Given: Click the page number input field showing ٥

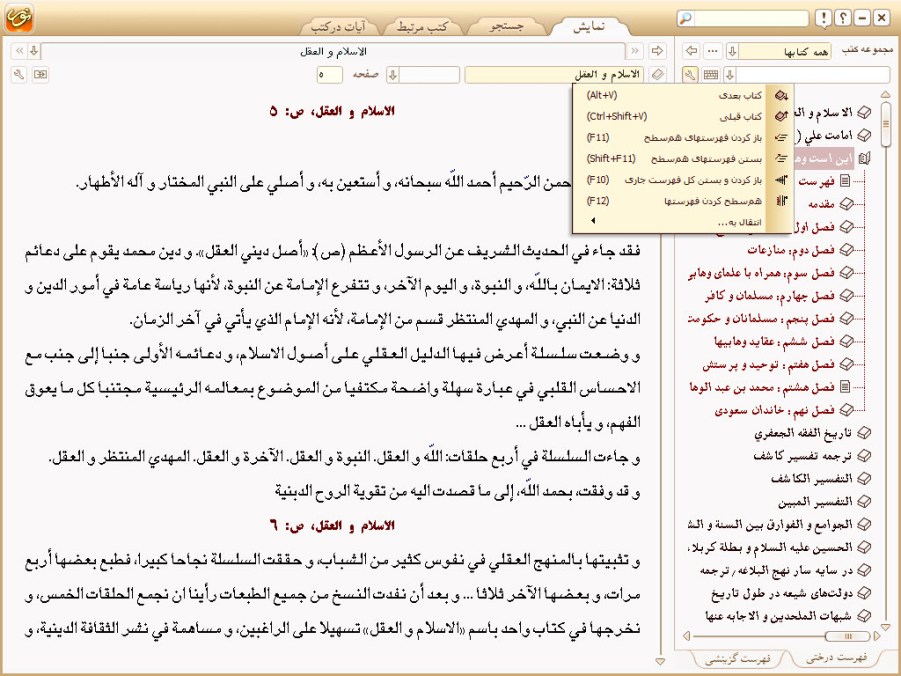Looking at the screenshot, I should tap(330, 75).
